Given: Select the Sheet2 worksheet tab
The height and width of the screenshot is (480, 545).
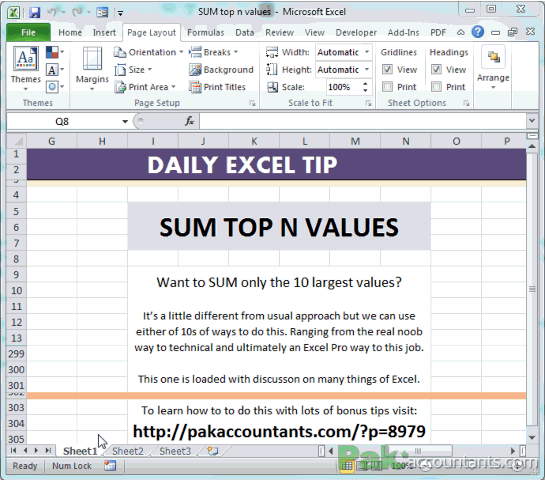Looking at the screenshot, I should [128, 451].
